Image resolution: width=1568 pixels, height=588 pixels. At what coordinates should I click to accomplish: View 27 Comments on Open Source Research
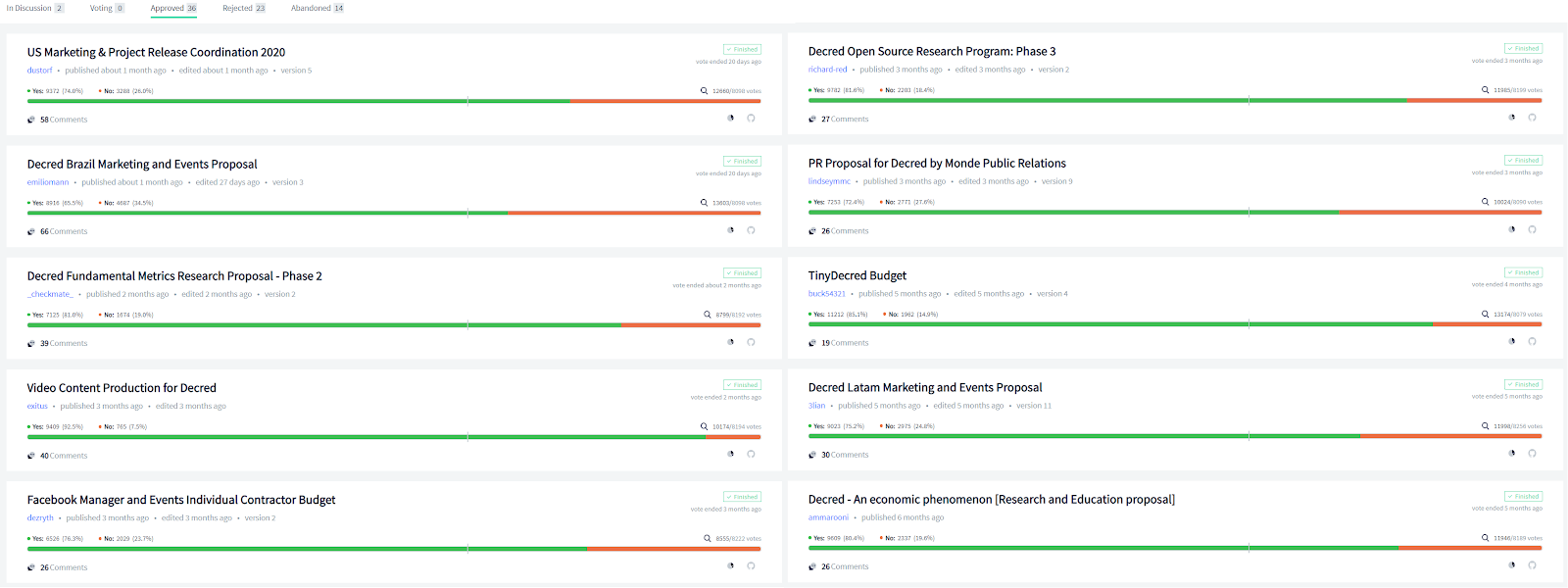click(x=845, y=119)
